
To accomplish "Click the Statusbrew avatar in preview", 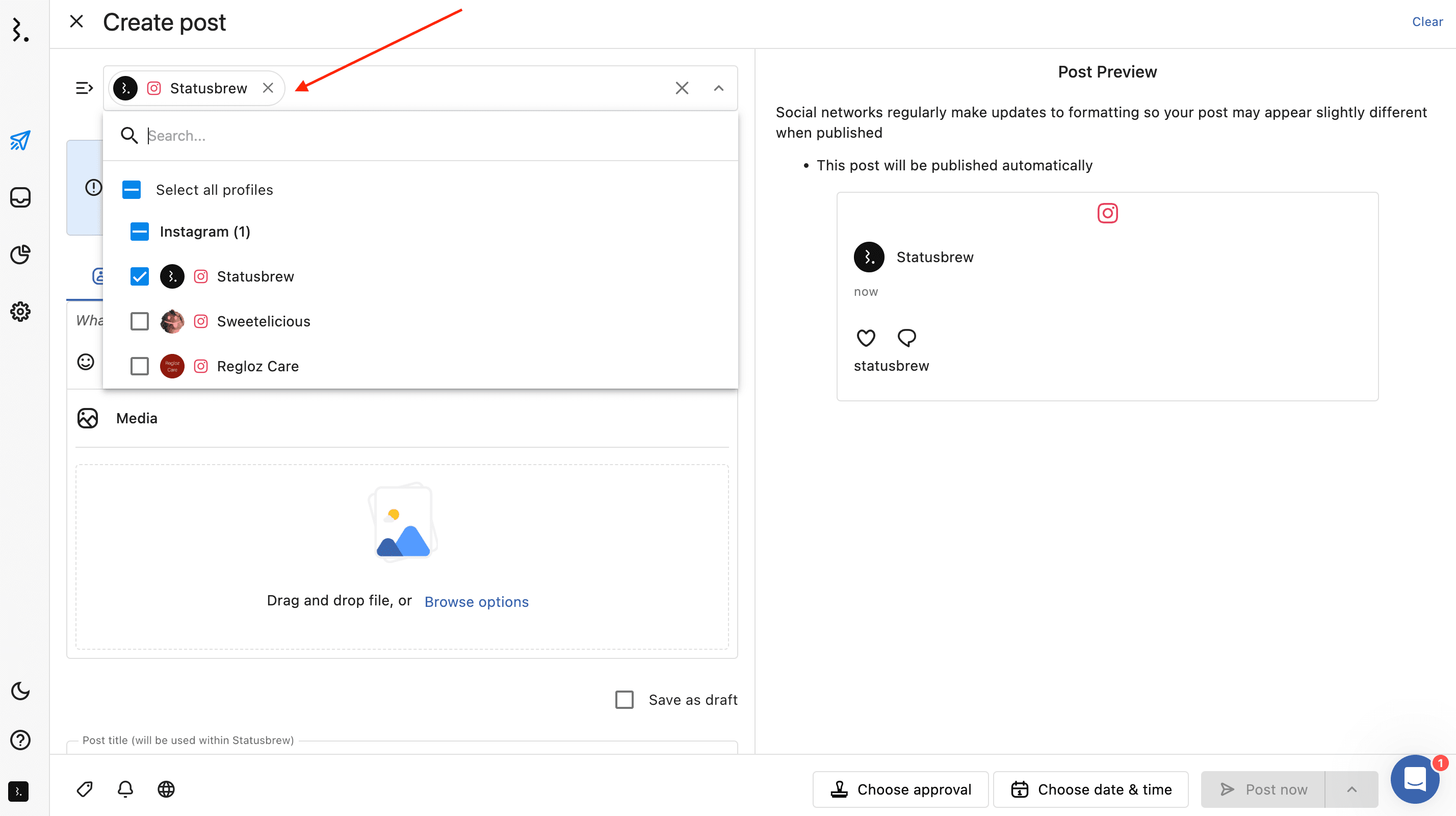I will [869, 258].
